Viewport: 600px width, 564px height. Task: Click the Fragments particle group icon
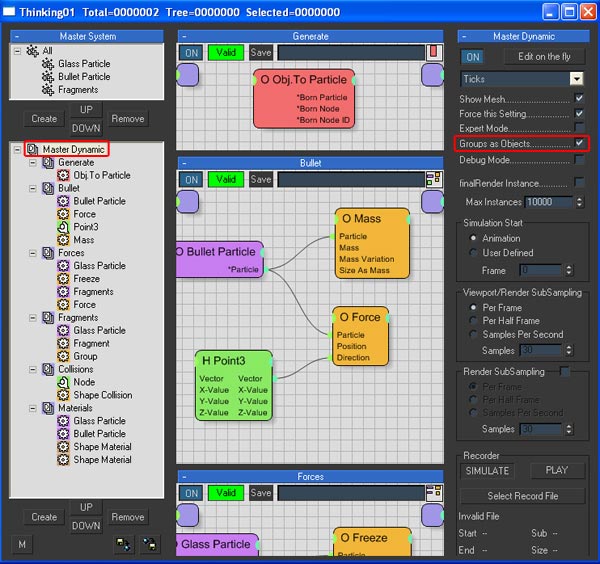[x=48, y=90]
